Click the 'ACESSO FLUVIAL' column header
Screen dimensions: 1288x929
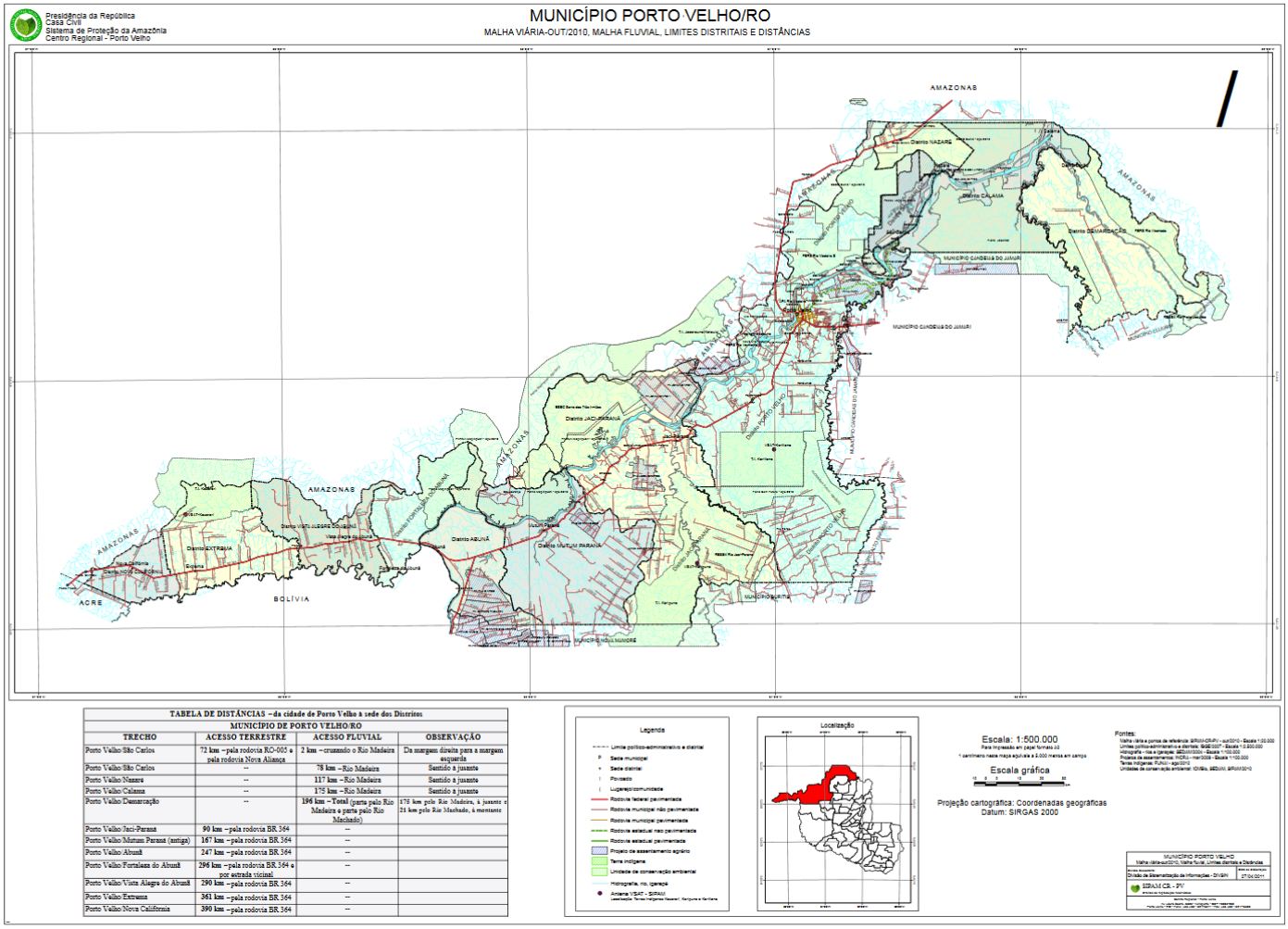point(347,737)
